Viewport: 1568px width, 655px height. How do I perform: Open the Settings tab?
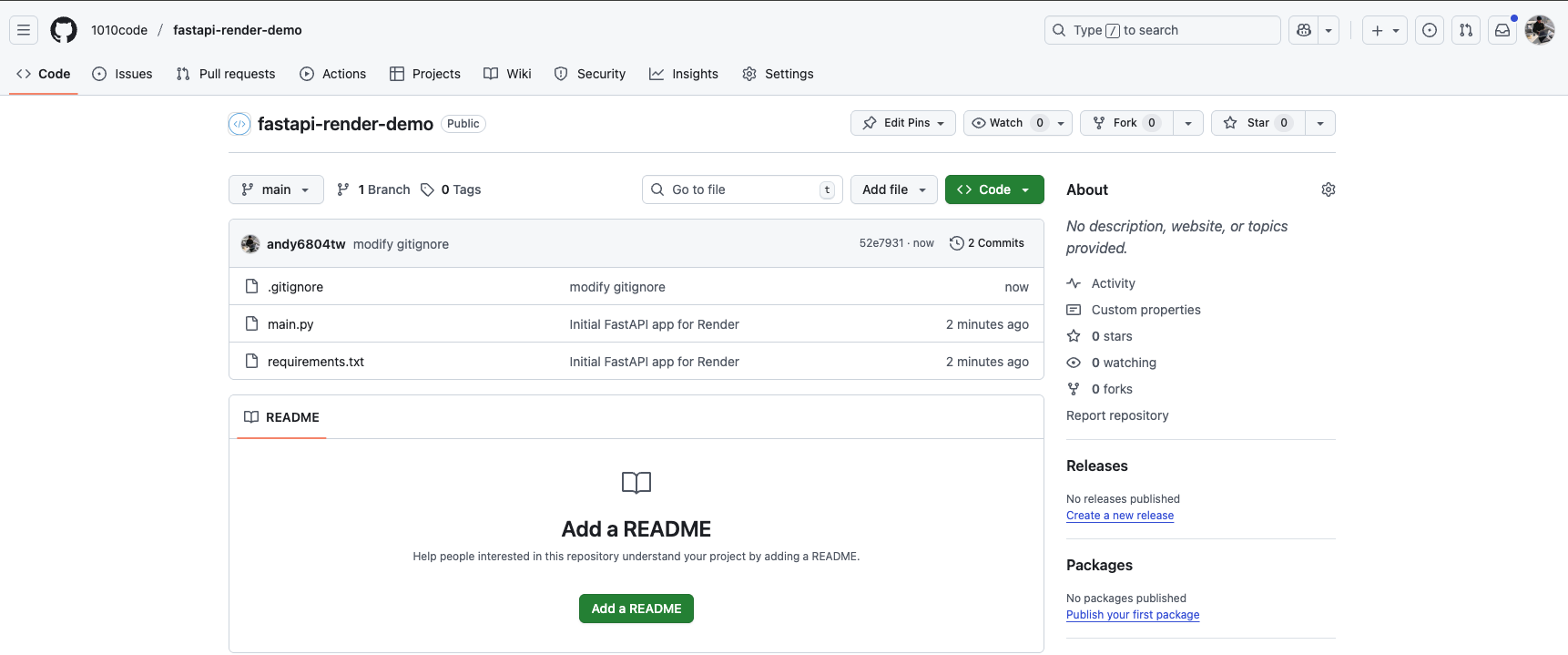pyautogui.click(x=779, y=74)
